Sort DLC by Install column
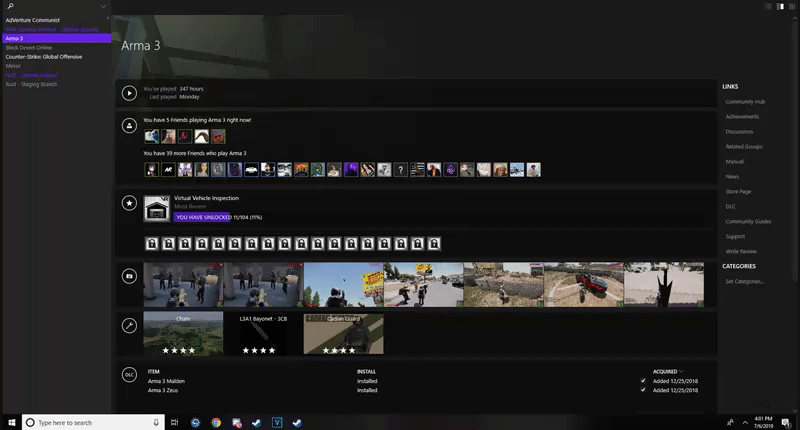The height and width of the screenshot is (430, 800). [366, 371]
